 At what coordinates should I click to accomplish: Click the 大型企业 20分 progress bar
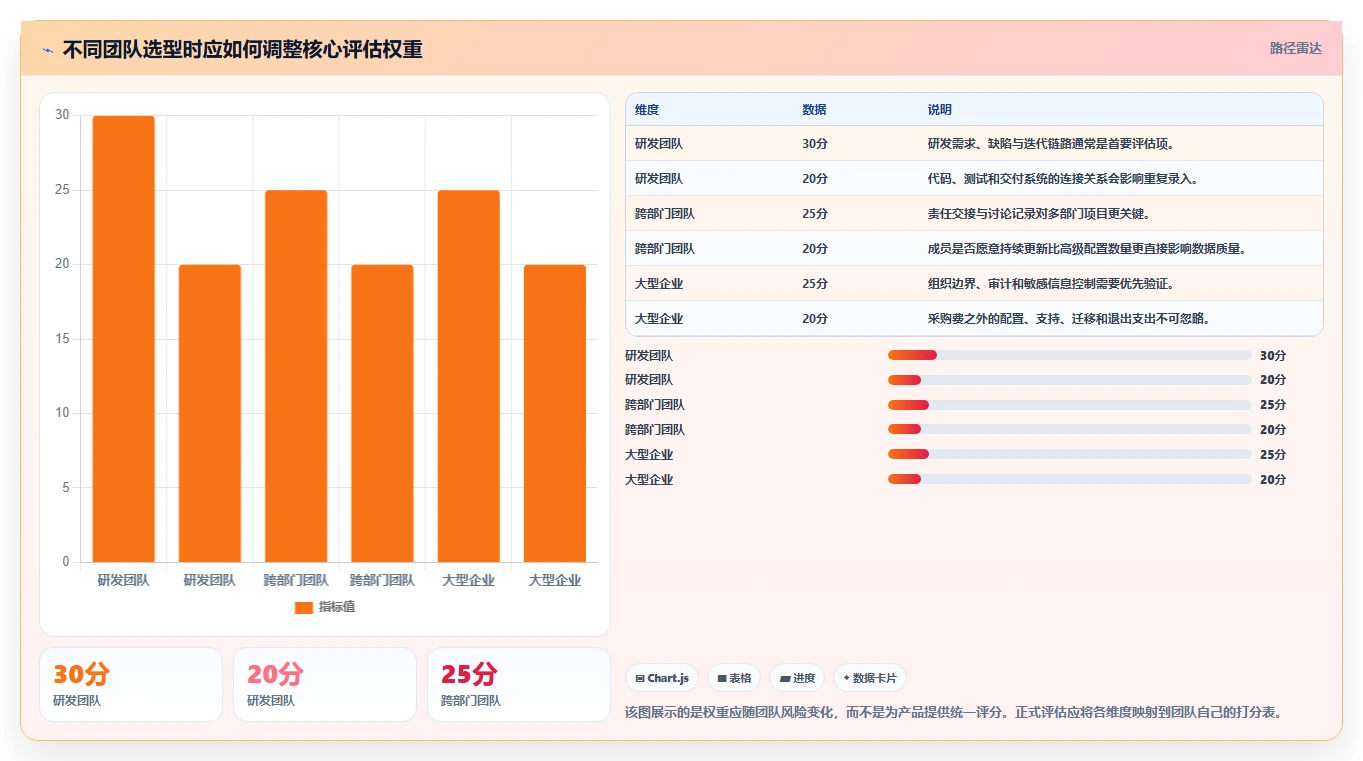(1069, 479)
